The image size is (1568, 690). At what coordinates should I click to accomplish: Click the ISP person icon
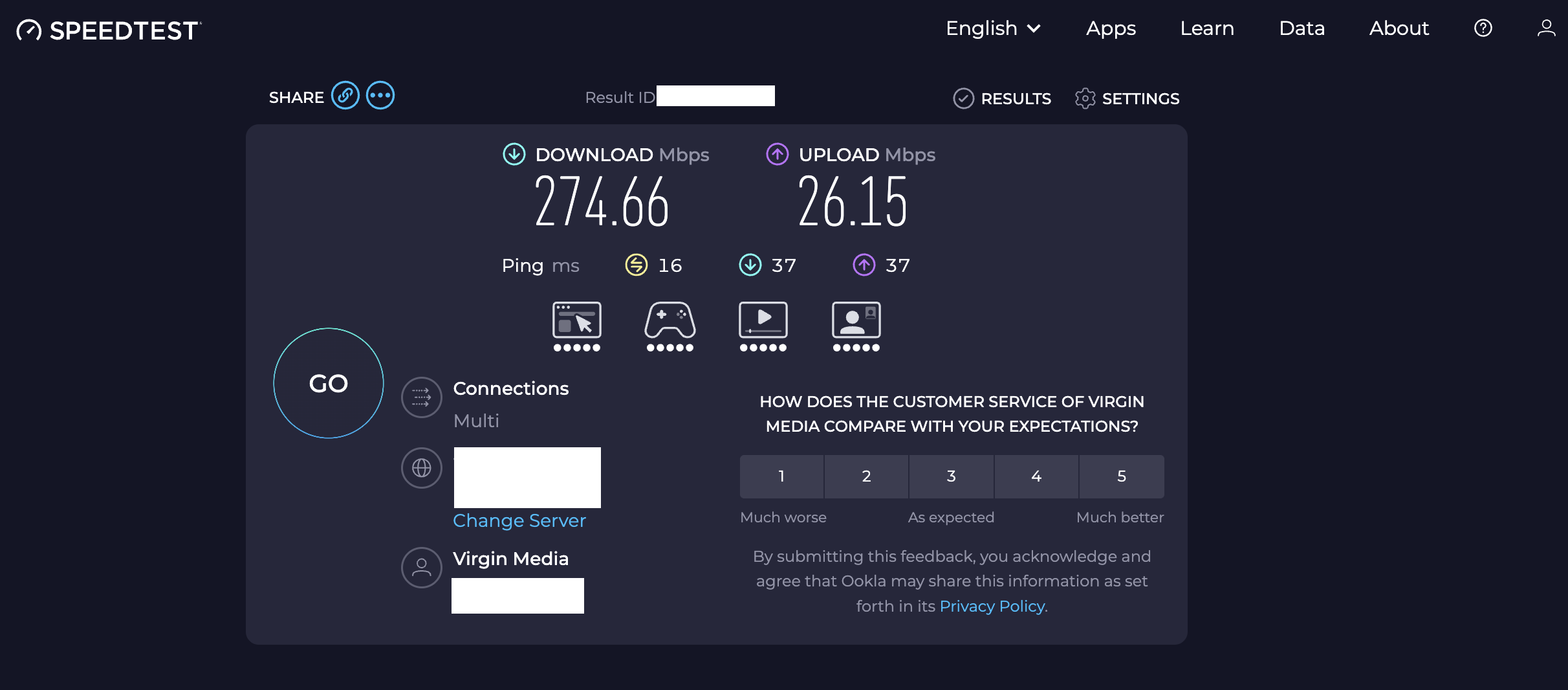coord(422,568)
